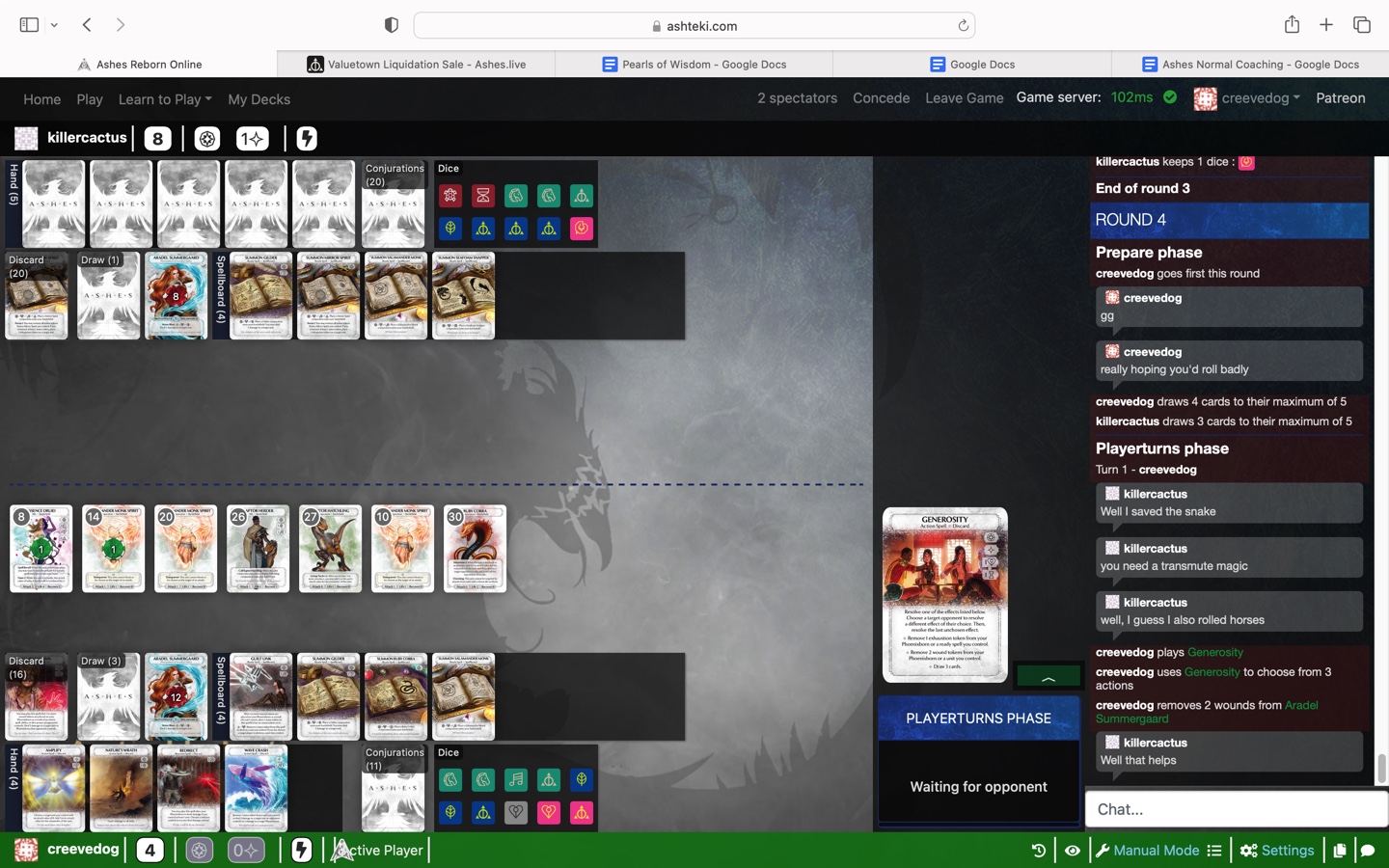Click killercactus player avatar
This screenshot has height=868, width=1389.
(x=26, y=138)
